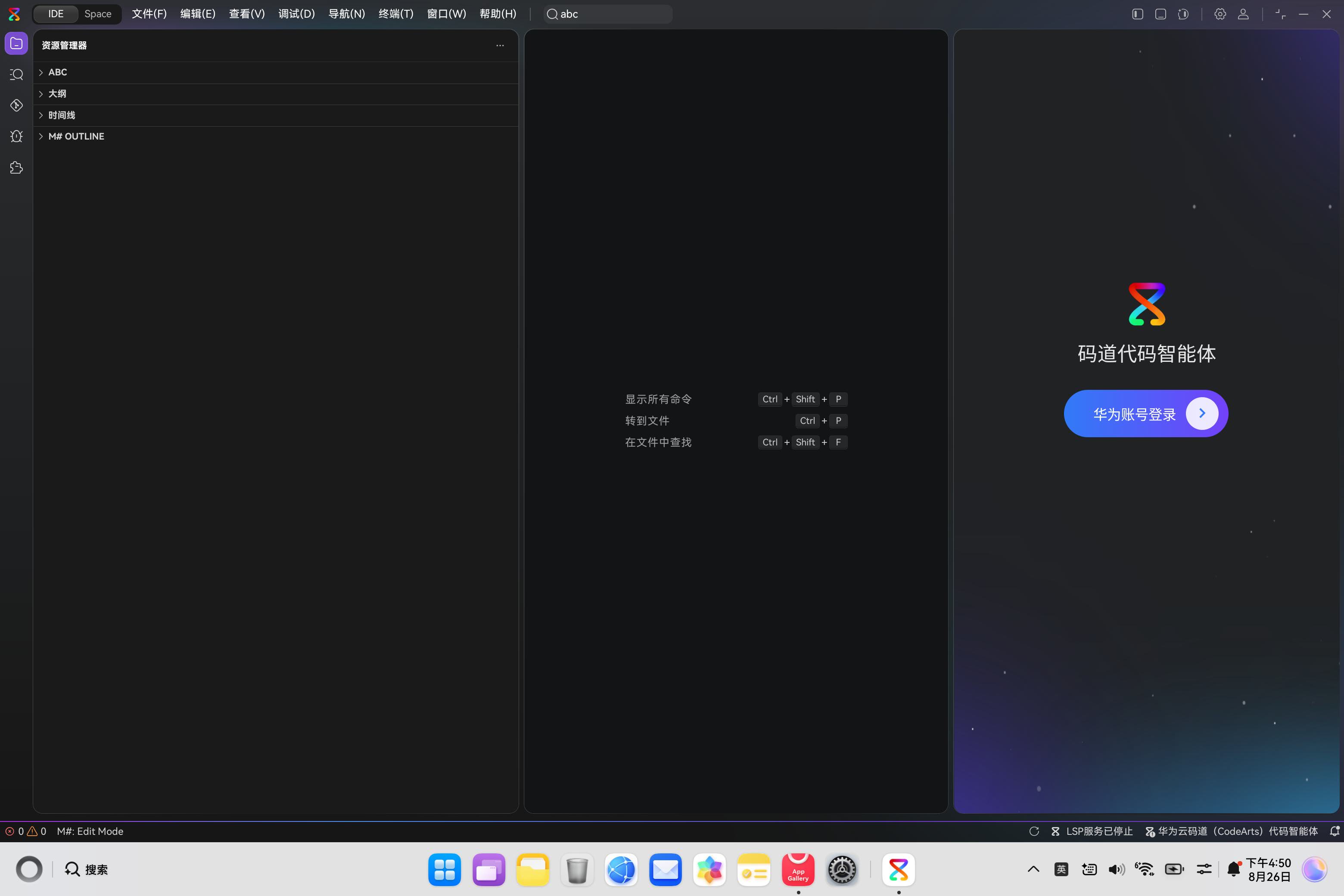Open the system Settings gear in the dock
This screenshot has width=1344, height=896.
[x=842, y=870]
